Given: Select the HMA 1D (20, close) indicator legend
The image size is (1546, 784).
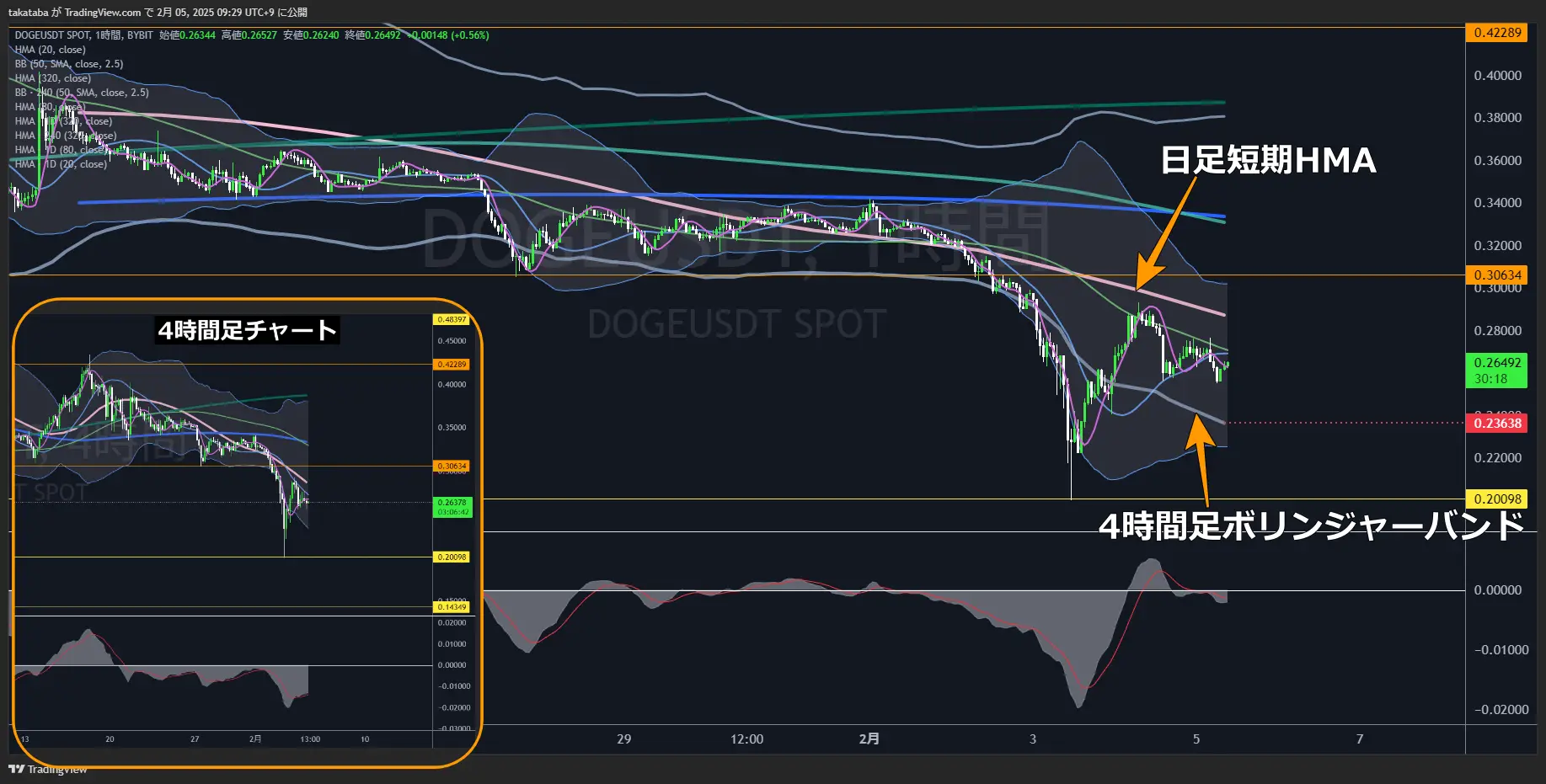Looking at the screenshot, I should point(61,164).
